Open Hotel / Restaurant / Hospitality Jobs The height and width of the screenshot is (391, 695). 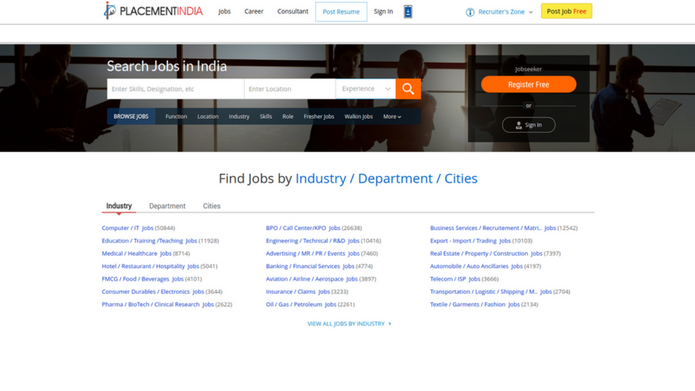click(x=150, y=266)
